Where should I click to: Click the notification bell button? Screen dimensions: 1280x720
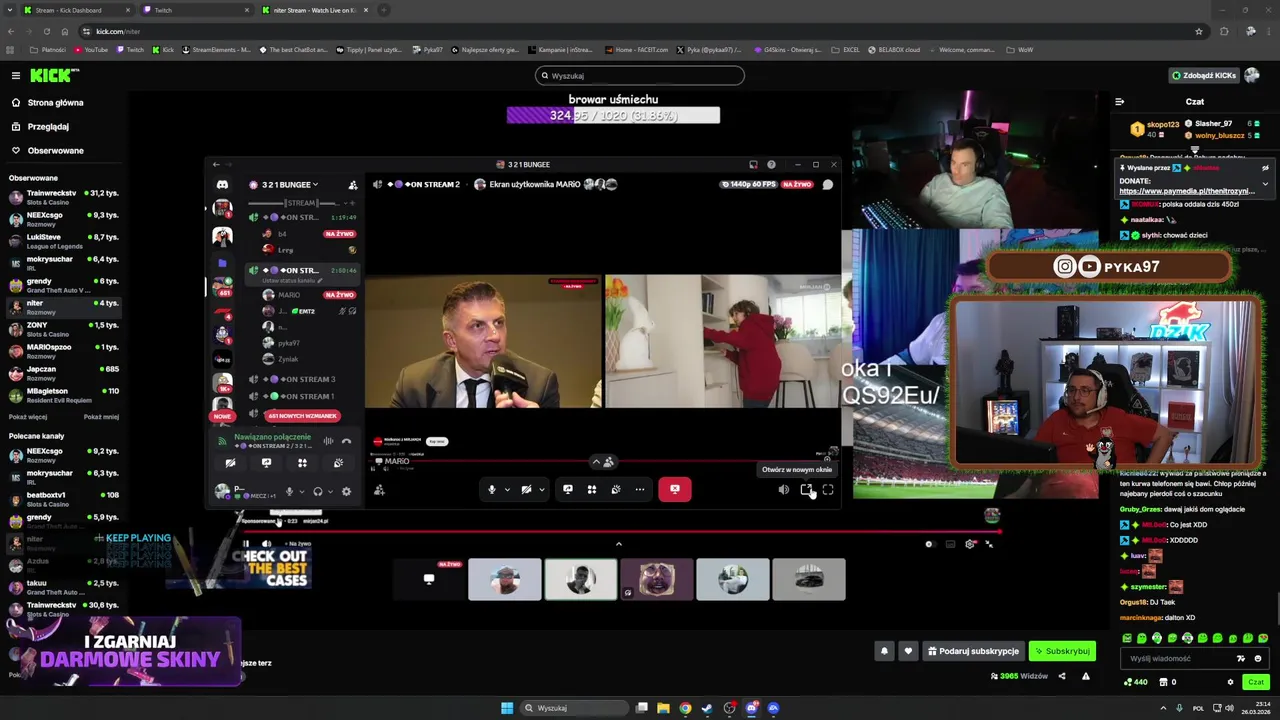(x=884, y=651)
